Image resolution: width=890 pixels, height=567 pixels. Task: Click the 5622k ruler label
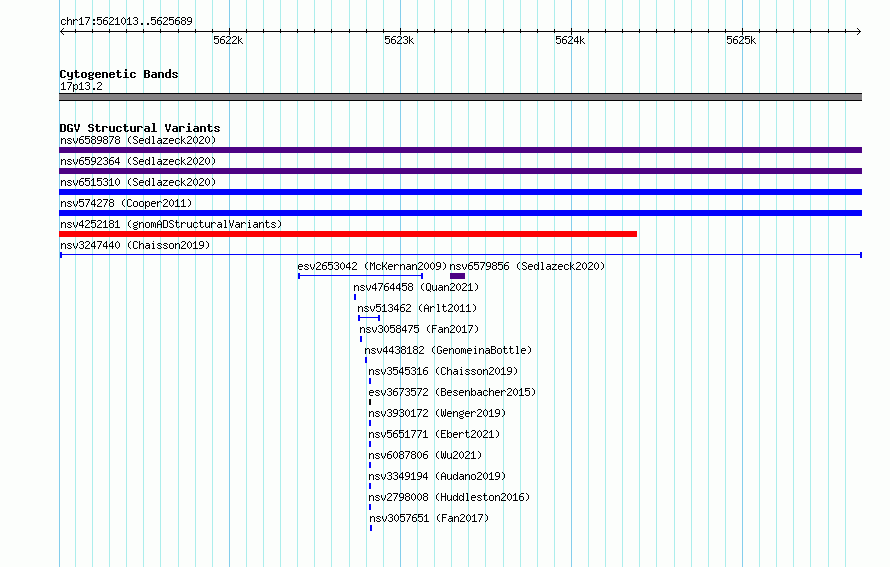[228, 40]
